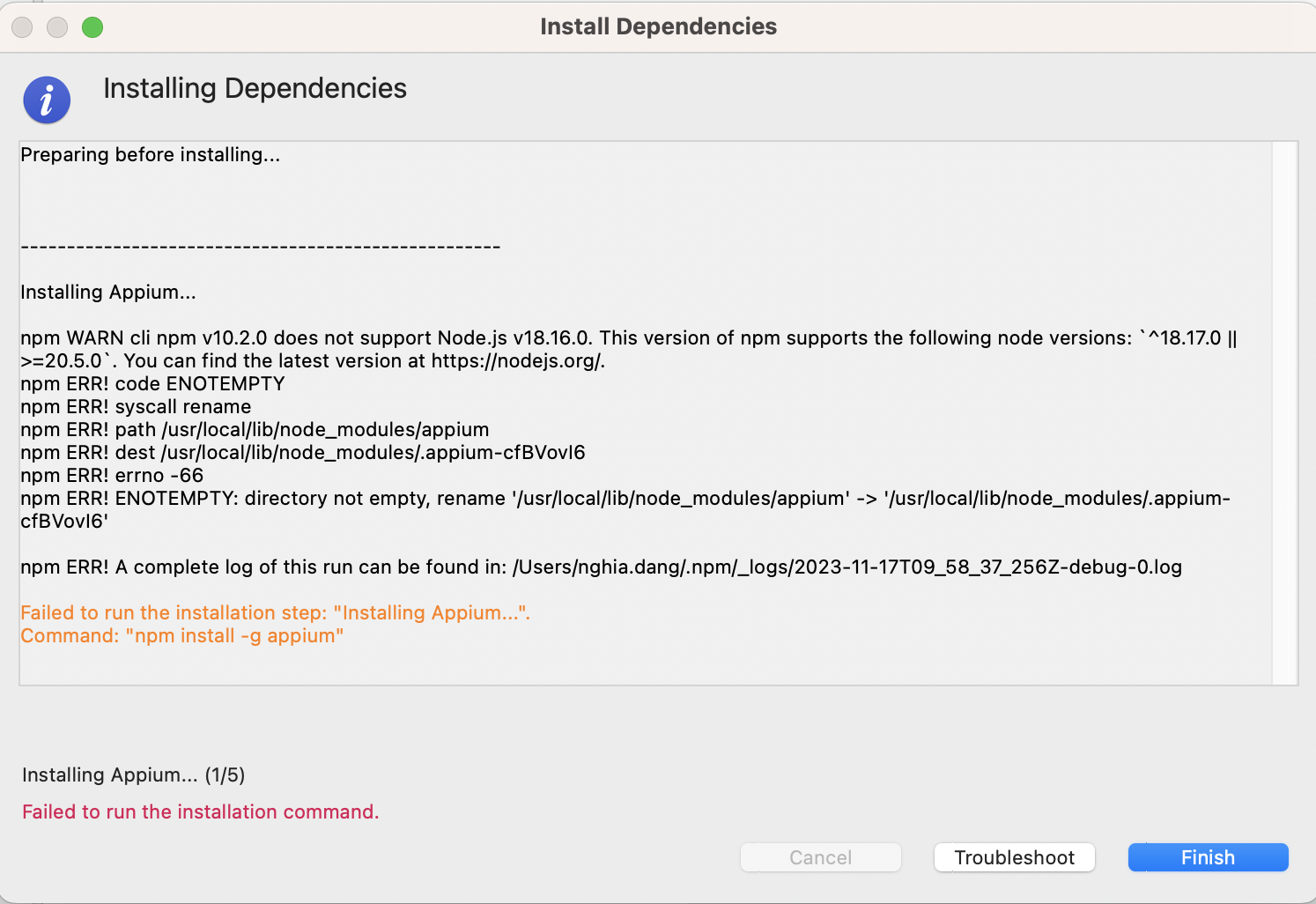This screenshot has height=904, width=1316.
Task: Click the Install Dependencies title bar
Action: coord(658,26)
